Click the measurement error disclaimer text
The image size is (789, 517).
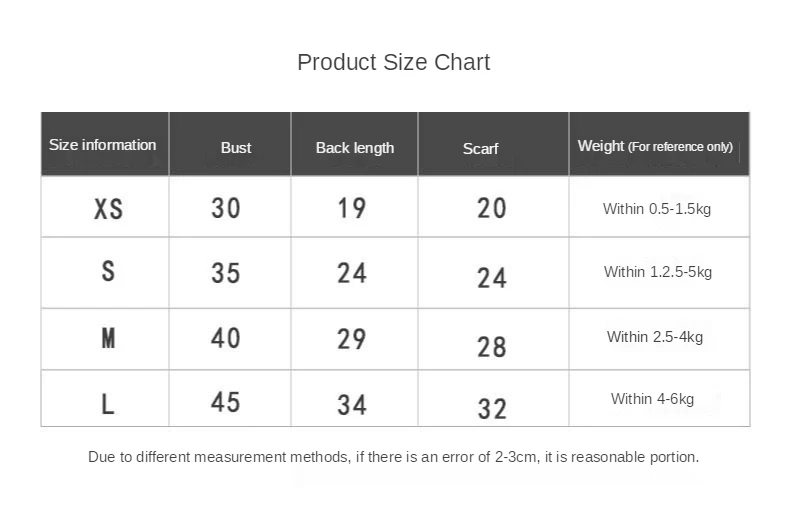coord(393,457)
